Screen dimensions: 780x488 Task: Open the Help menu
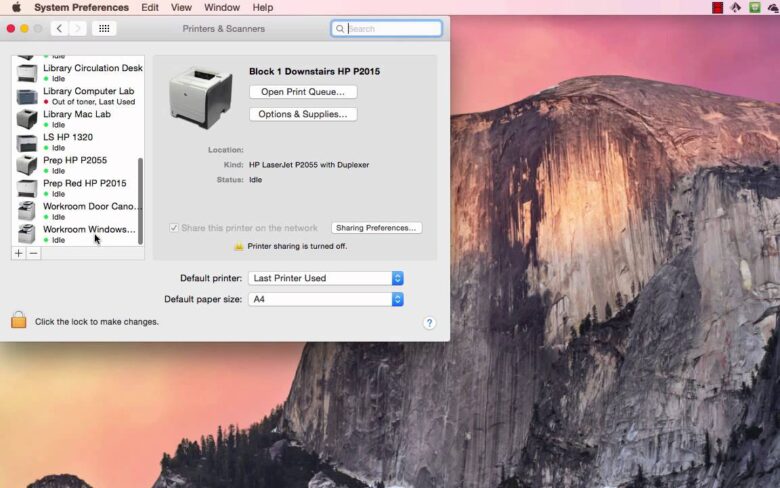click(x=263, y=7)
